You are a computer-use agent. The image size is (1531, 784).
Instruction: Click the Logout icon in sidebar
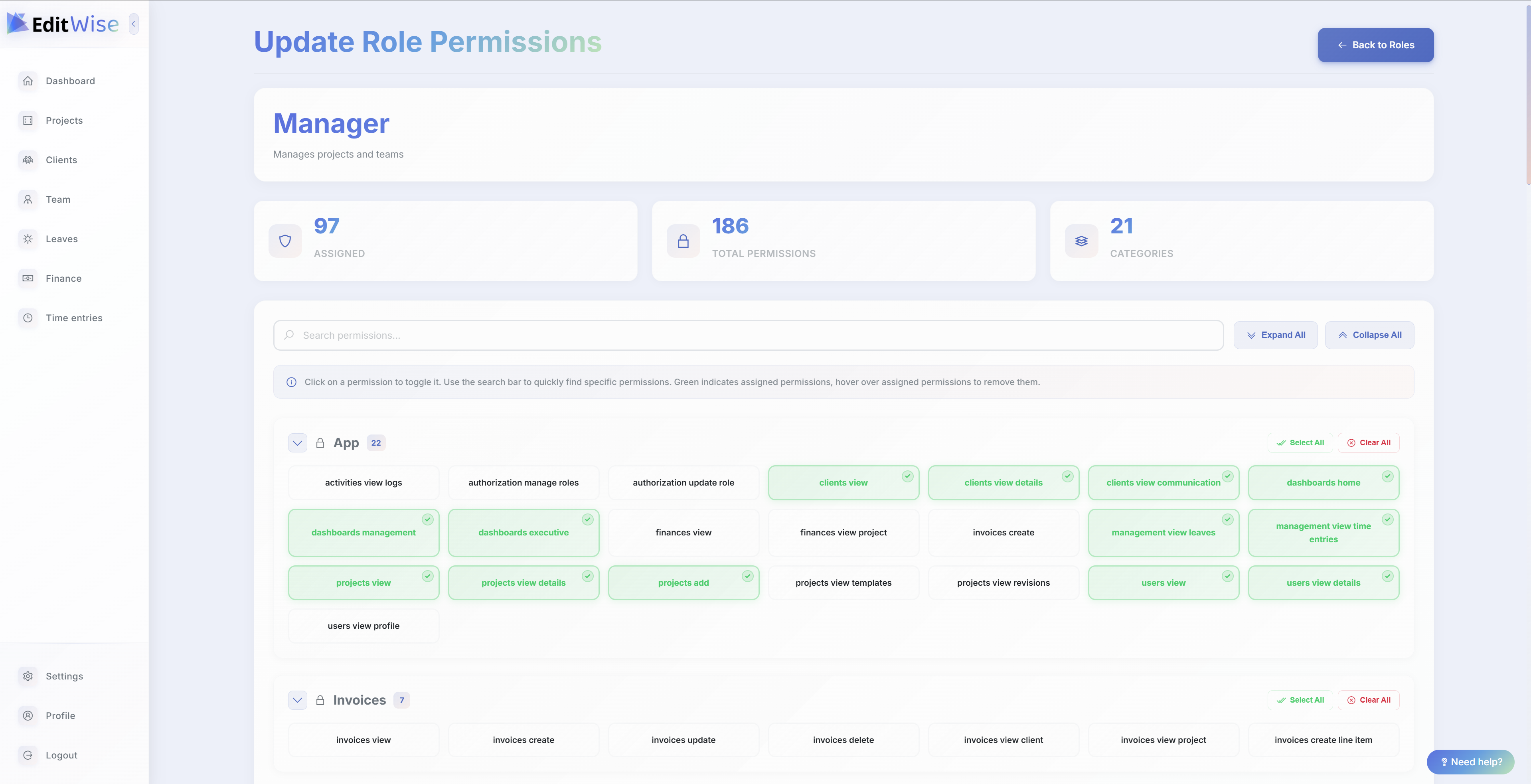pyautogui.click(x=28, y=755)
